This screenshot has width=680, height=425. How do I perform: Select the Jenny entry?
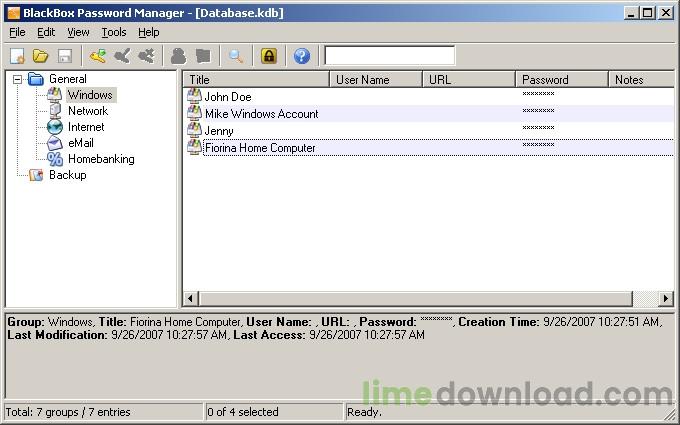pyautogui.click(x=219, y=131)
